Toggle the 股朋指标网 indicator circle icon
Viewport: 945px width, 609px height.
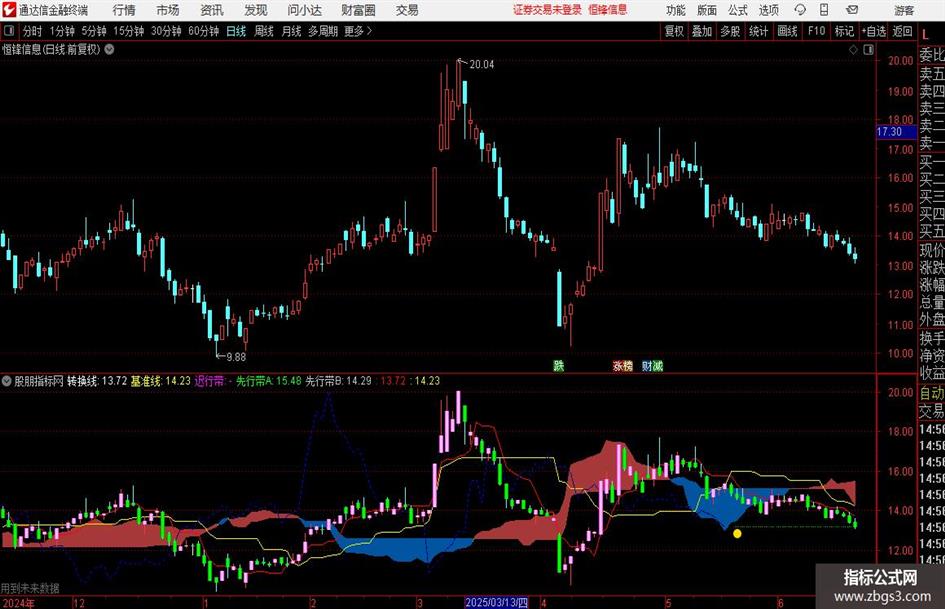[7, 381]
